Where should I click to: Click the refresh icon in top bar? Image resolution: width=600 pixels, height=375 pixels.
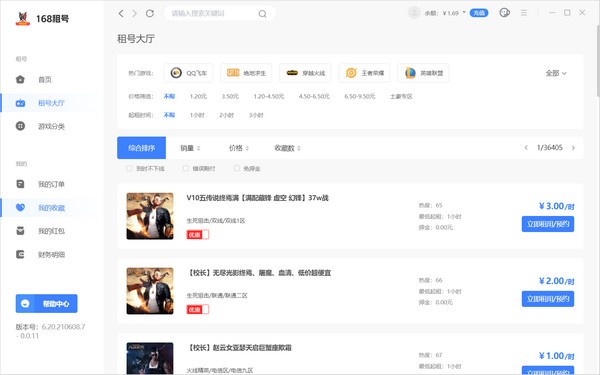pos(150,13)
